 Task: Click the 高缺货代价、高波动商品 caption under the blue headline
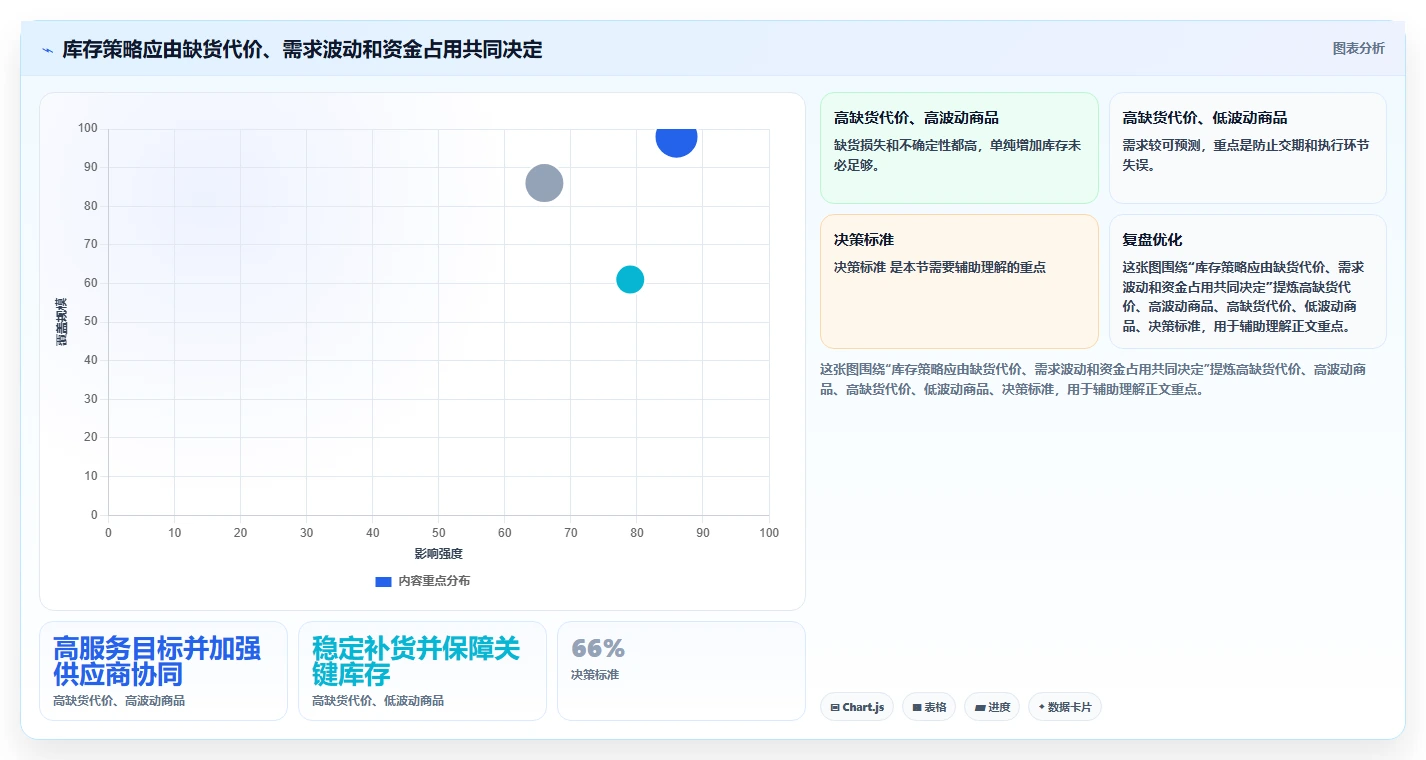[x=119, y=701]
